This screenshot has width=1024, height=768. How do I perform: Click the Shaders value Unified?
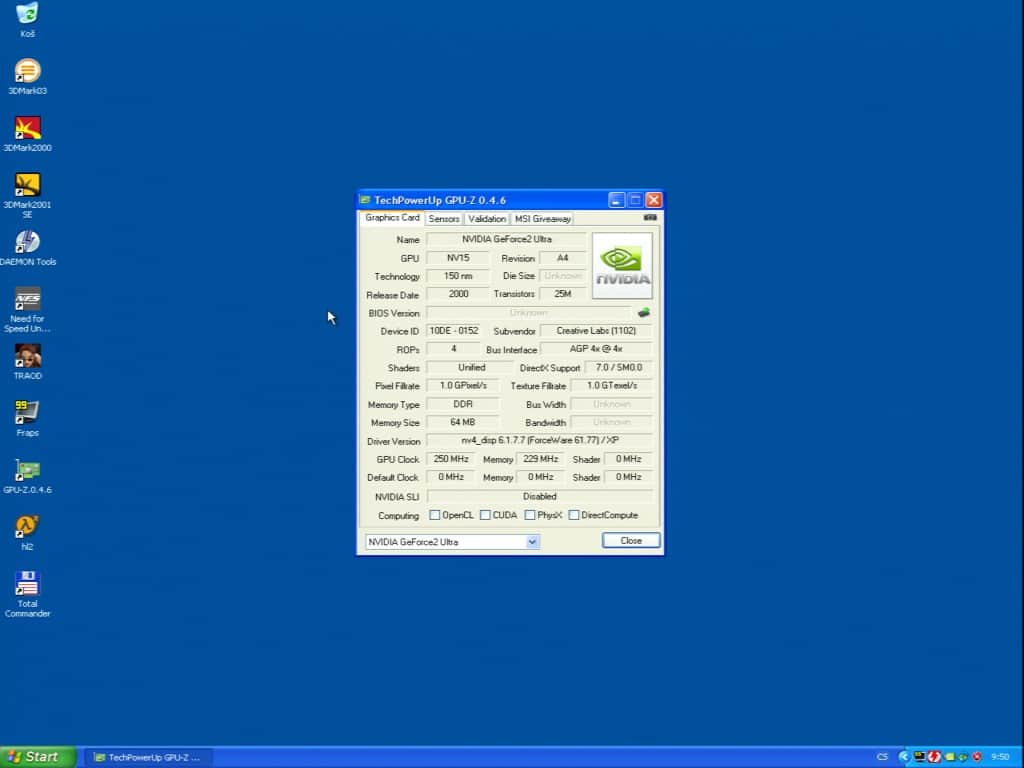tap(470, 368)
